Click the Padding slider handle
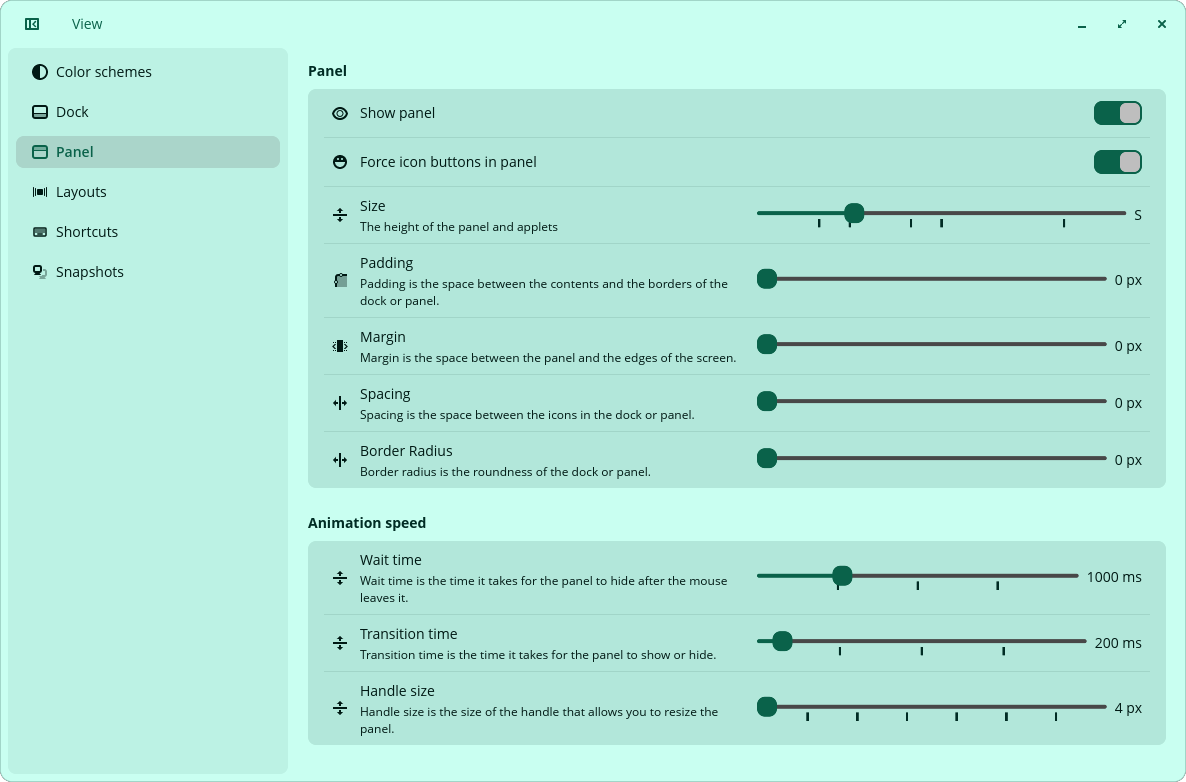This screenshot has width=1186, height=782. click(767, 279)
